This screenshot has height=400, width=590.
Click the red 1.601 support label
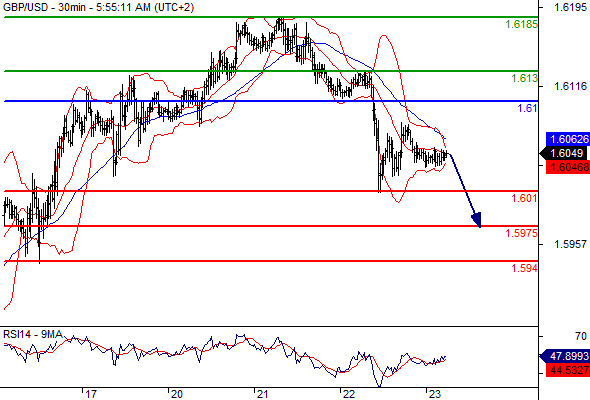[524, 198]
